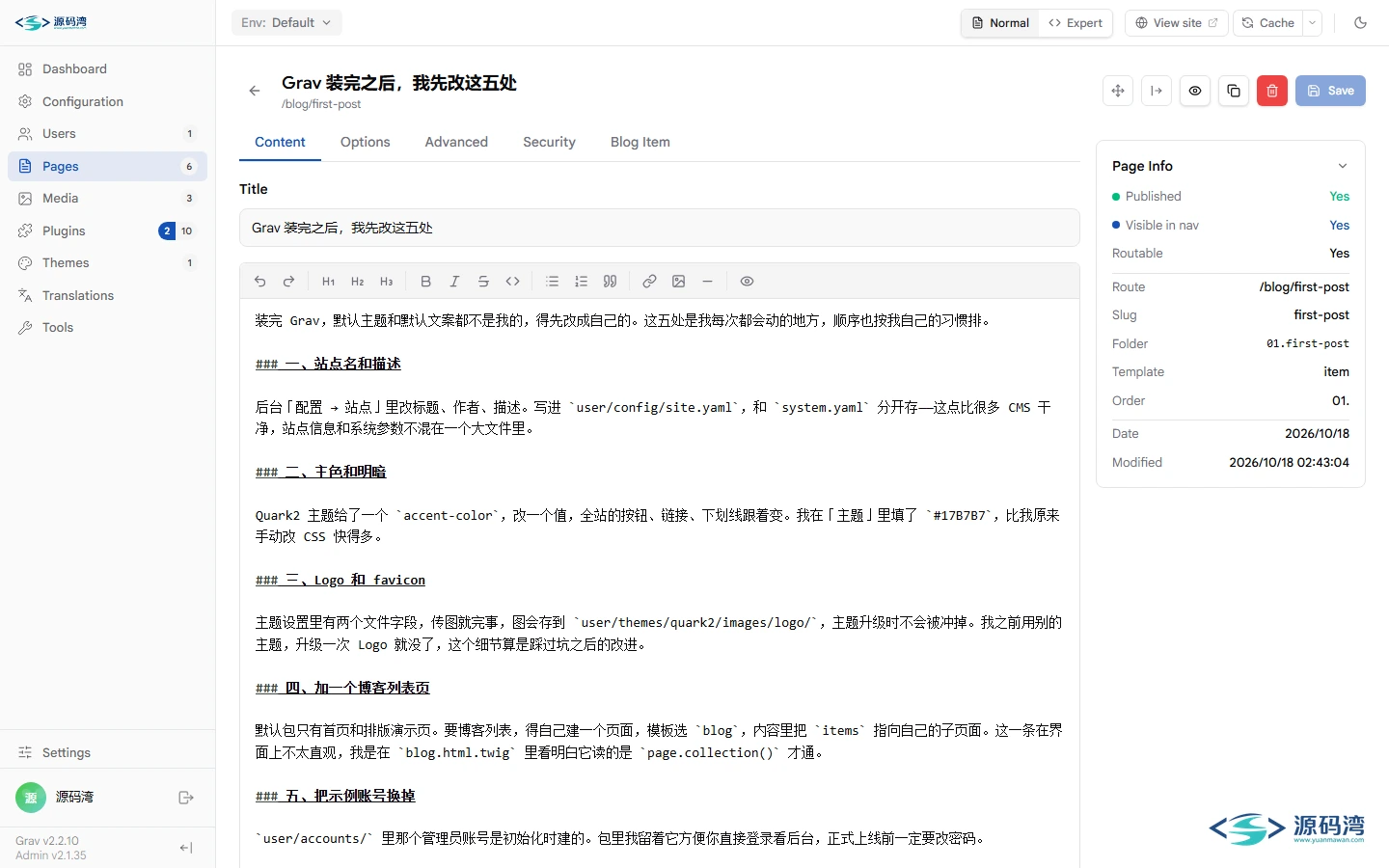This screenshot has height=868, width=1389.
Task: Click the Cache button
Action: [x=1267, y=23]
